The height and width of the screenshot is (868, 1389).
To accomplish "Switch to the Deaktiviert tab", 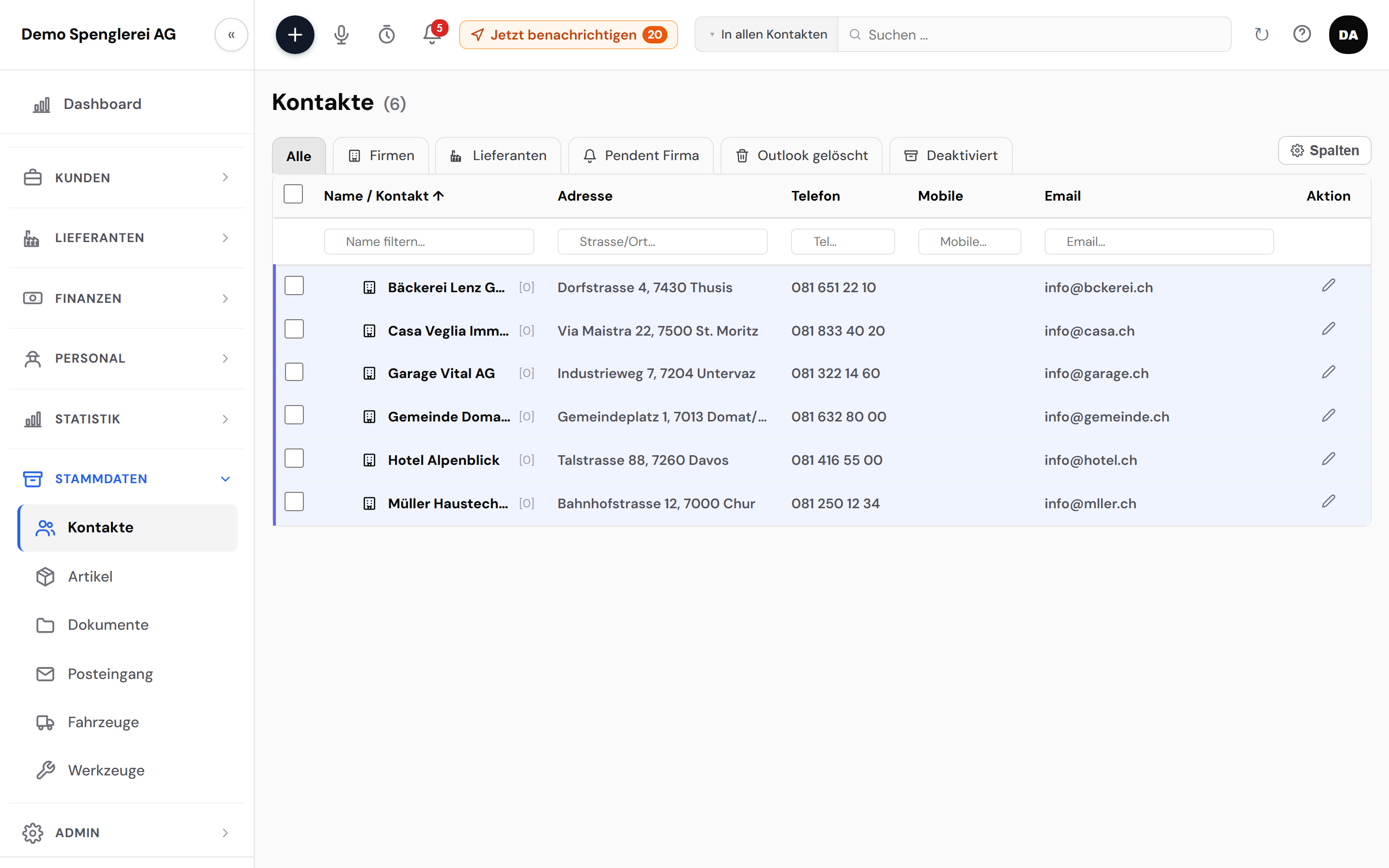I will [x=951, y=156].
